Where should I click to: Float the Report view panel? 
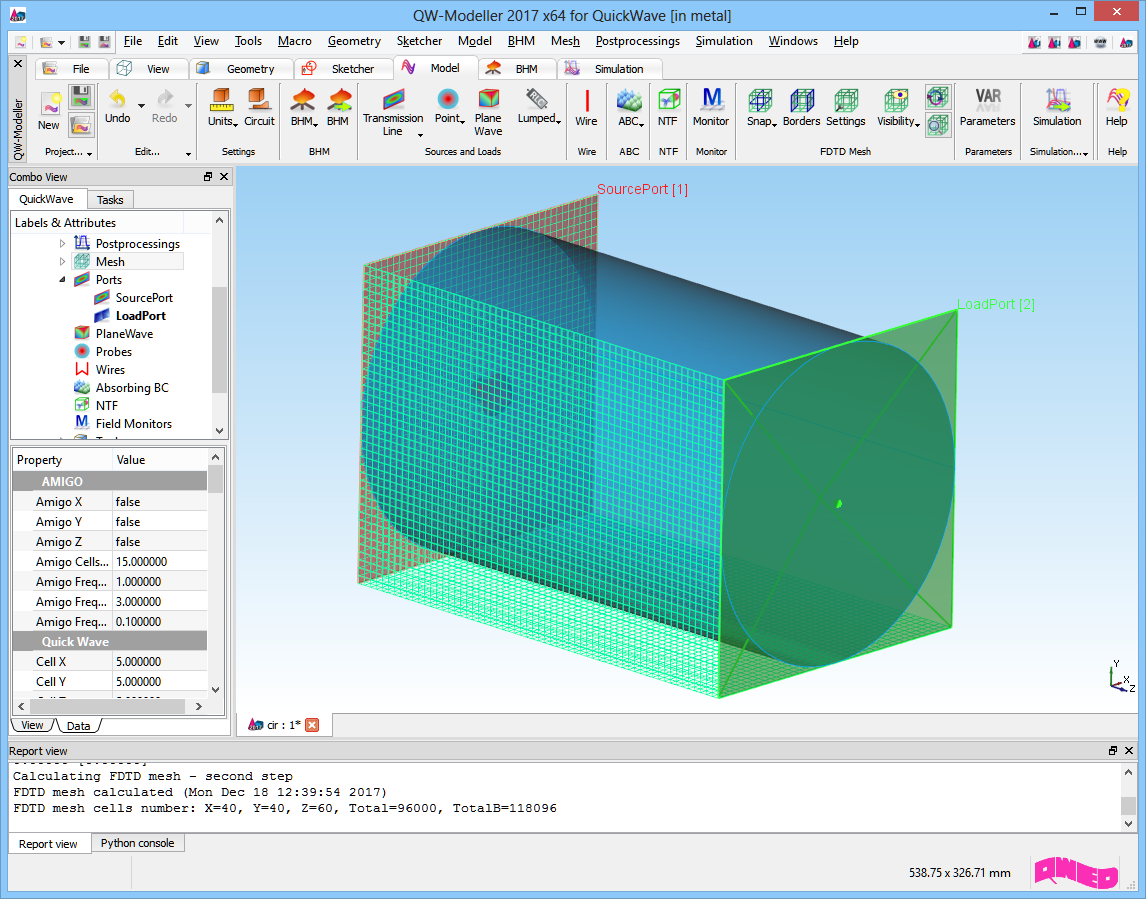coord(1112,751)
